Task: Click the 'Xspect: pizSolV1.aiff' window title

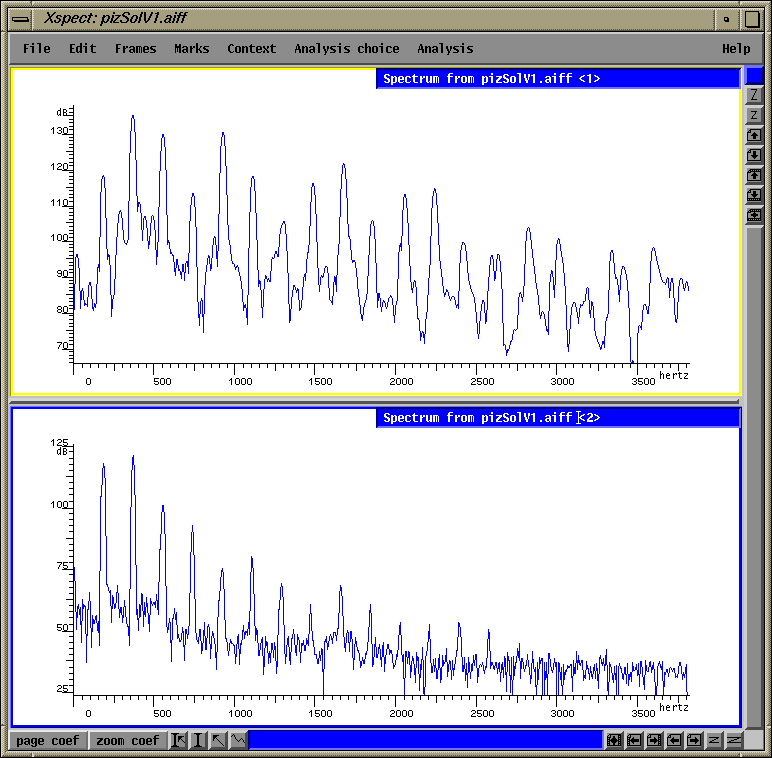Action: click(x=115, y=19)
